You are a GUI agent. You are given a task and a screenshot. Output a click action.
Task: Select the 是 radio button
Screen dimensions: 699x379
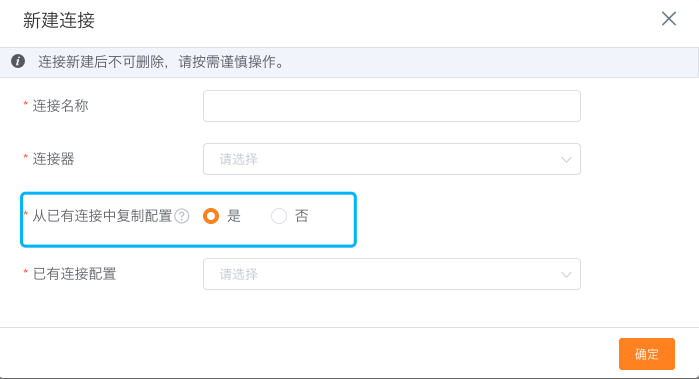click(x=211, y=216)
